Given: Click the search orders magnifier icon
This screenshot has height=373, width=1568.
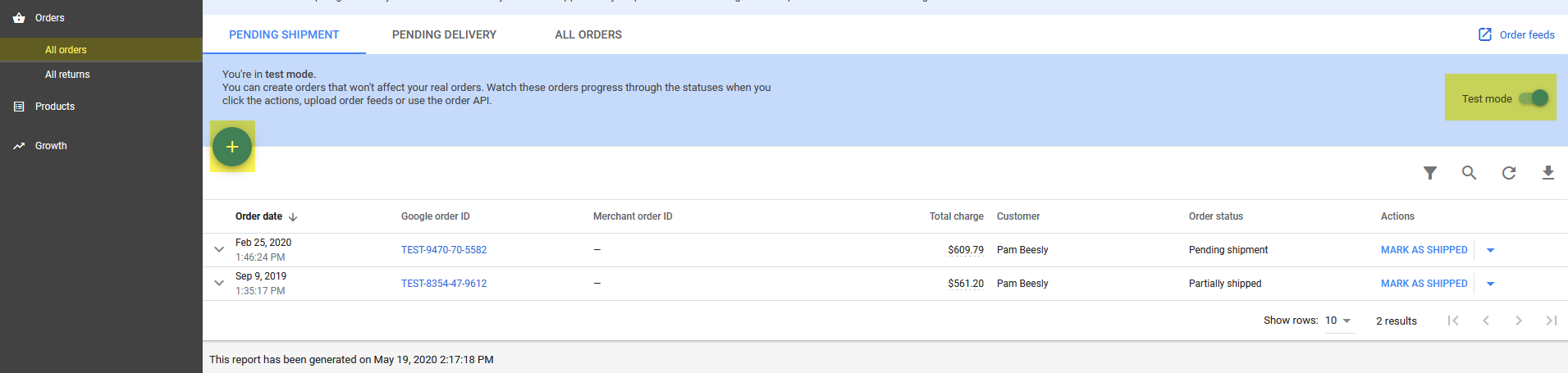Looking at the screenshot, I should point(1469,173).
